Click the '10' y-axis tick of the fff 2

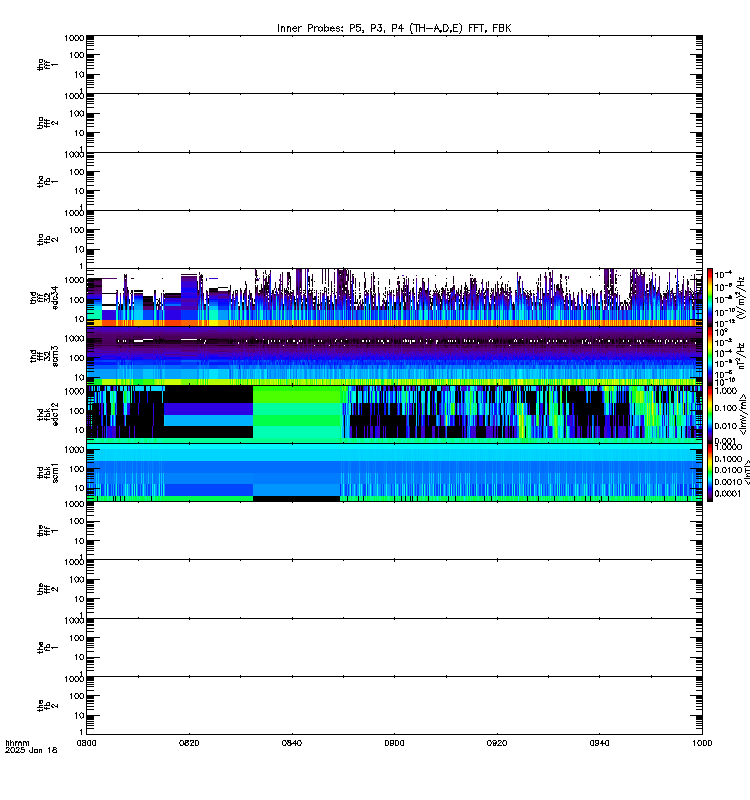80,599
